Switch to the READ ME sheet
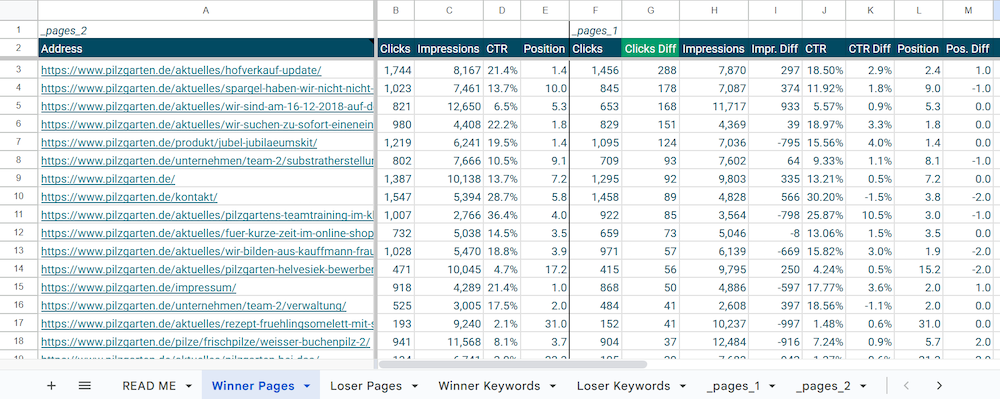The image size is (1000, 399). pos(149,386)
